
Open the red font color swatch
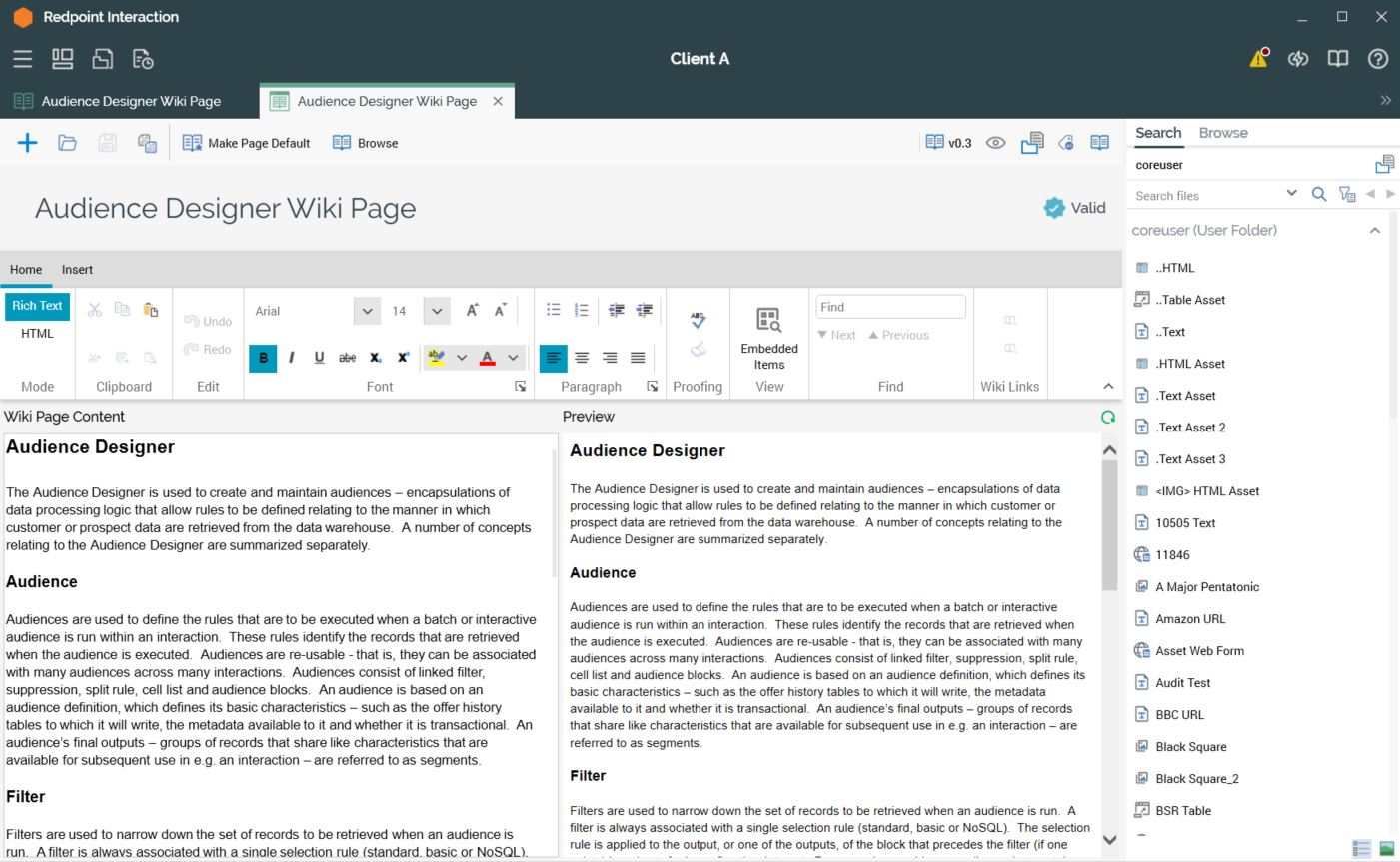coord(488,358)
